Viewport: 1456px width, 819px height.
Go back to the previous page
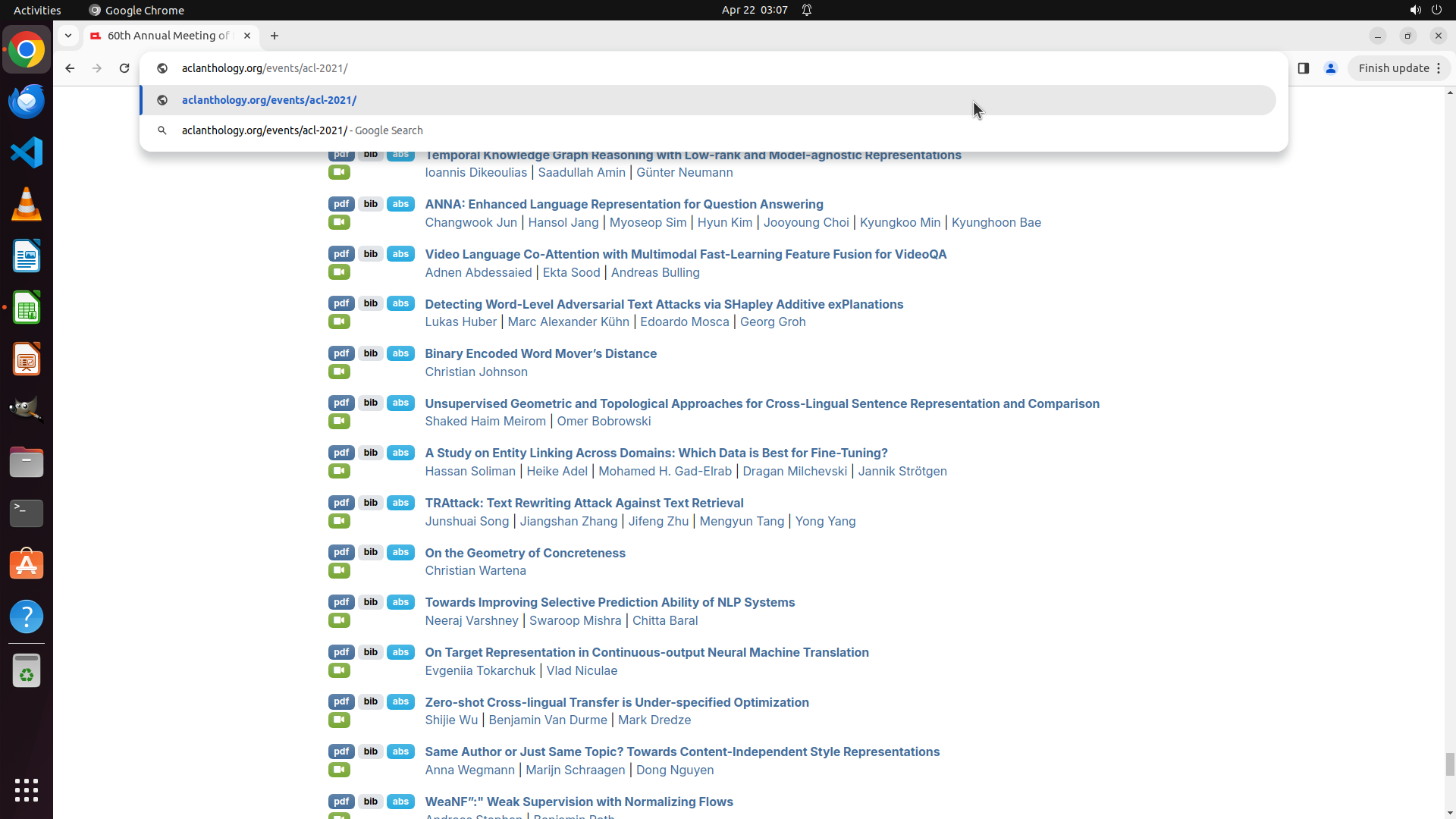70,68
